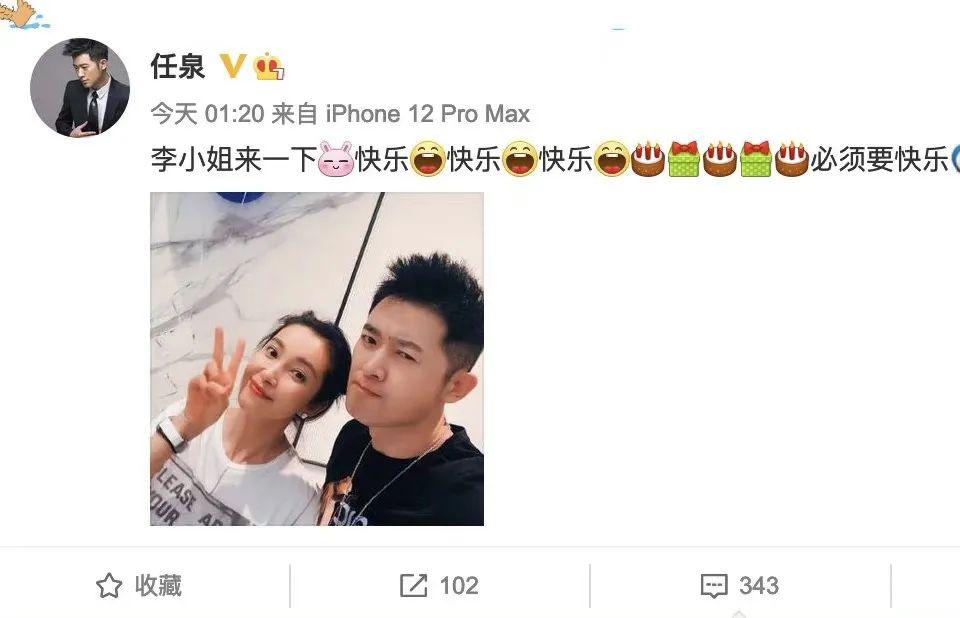Screen dimensions: 960x618
Task: Enlarge the selfie photo in the post
Action: point(317,359)
